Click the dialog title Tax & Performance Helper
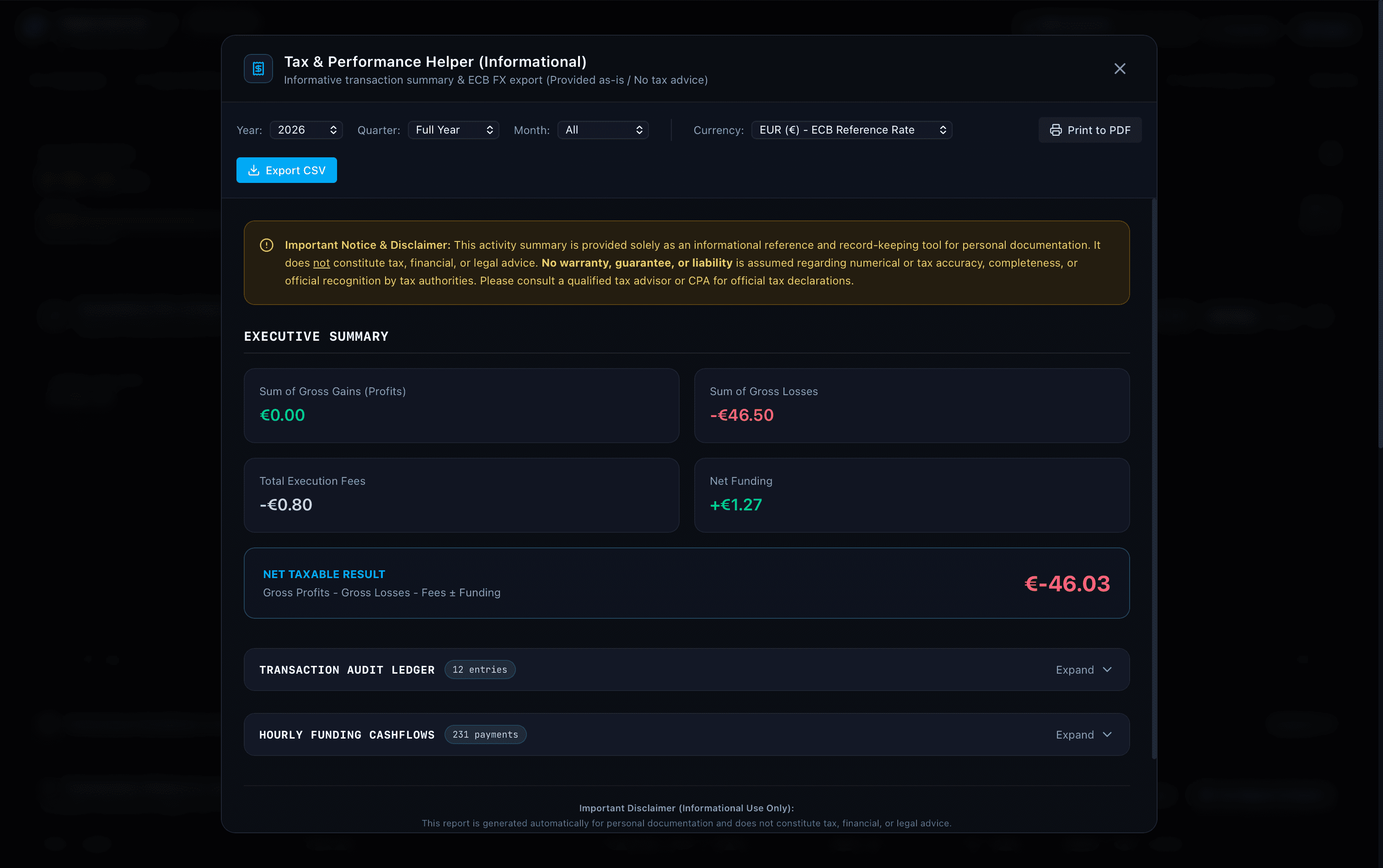The width and height of the screenshot is (1383, 868). [x=435, y=61]
